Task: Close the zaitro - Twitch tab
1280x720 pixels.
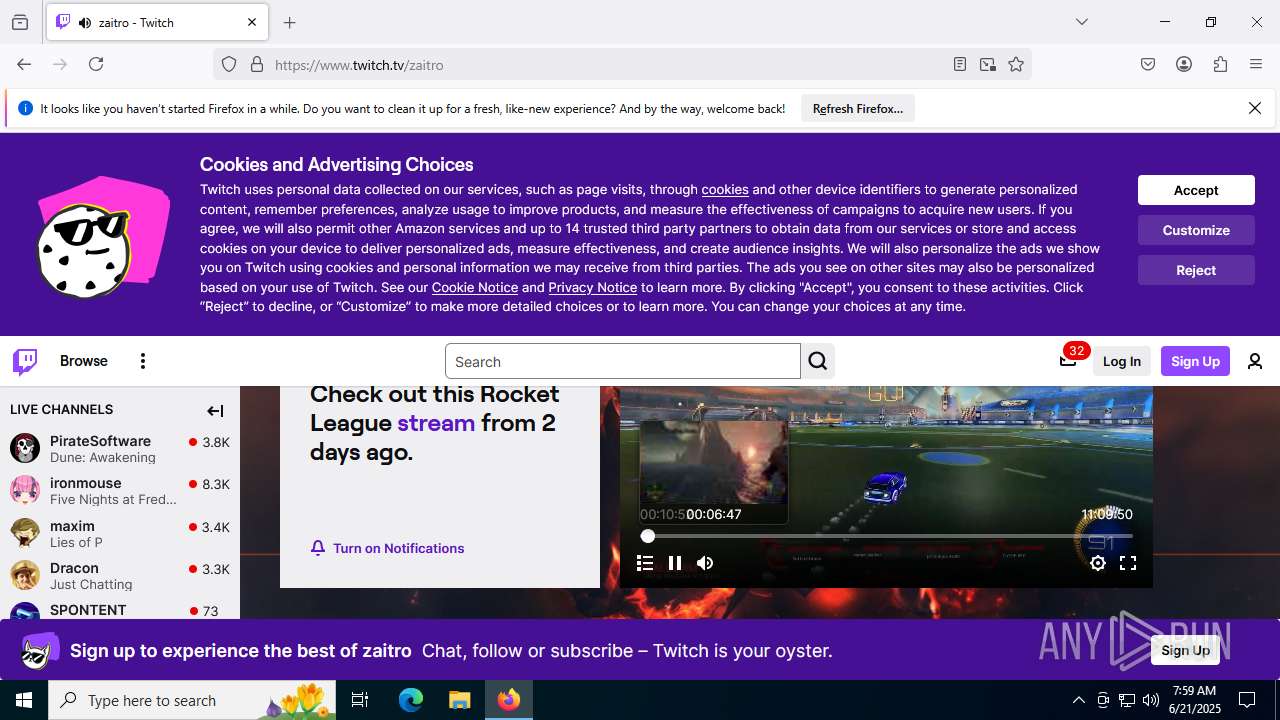Action: click(252, 22)
